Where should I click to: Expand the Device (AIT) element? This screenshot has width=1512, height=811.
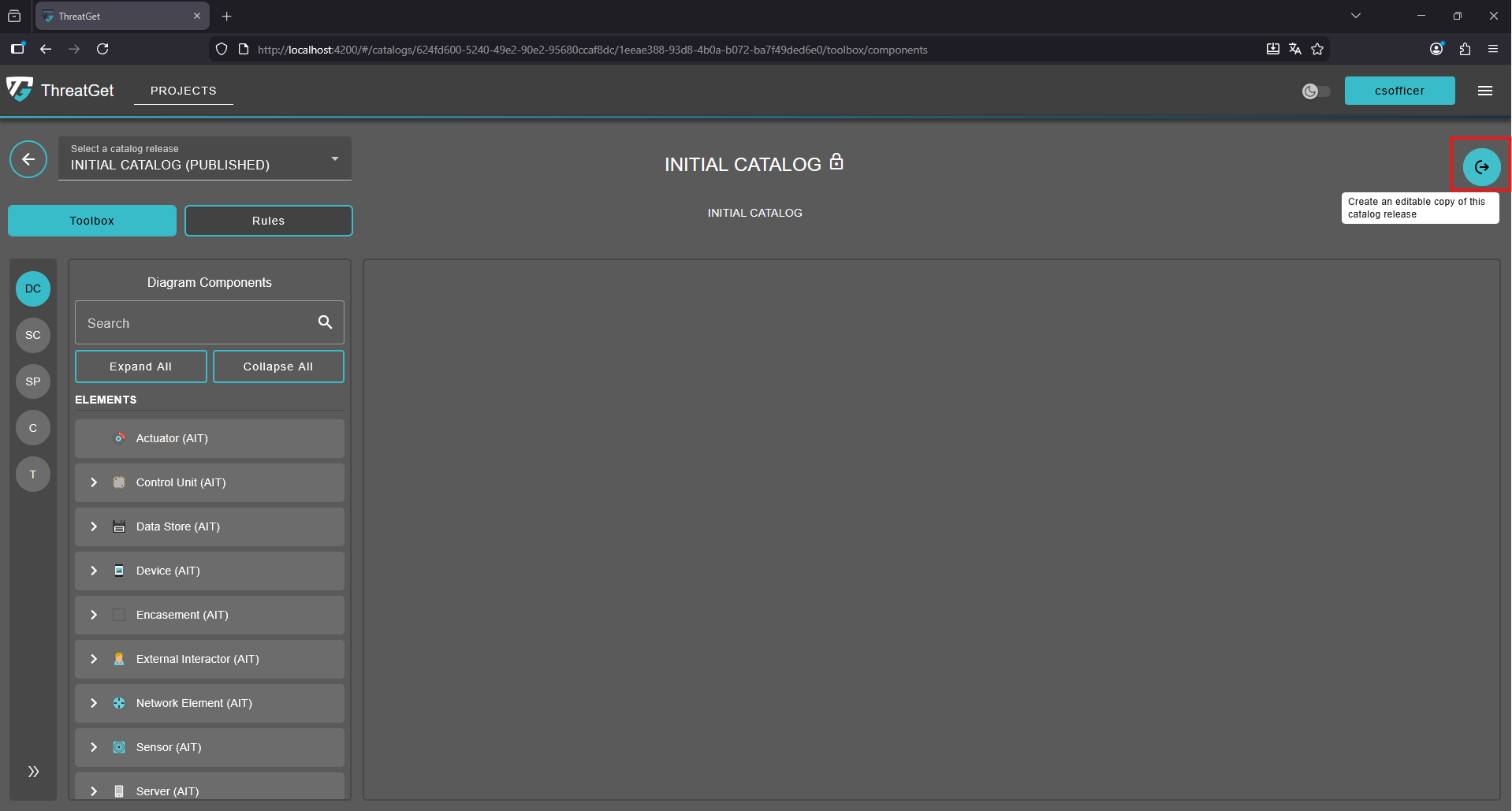(x=94, y=571)
